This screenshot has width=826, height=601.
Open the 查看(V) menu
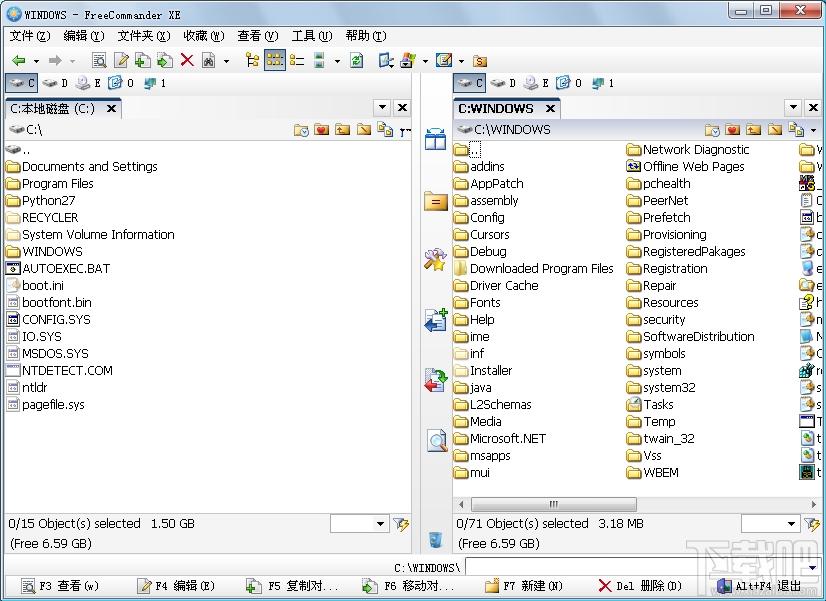click(258, 36)
